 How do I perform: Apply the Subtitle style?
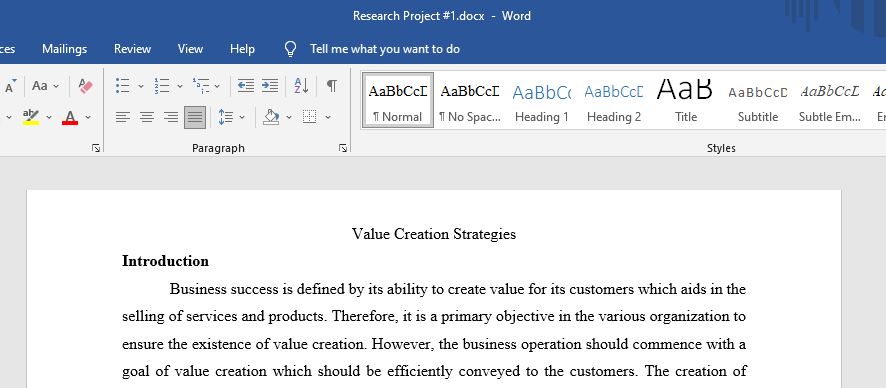(758, 100)
